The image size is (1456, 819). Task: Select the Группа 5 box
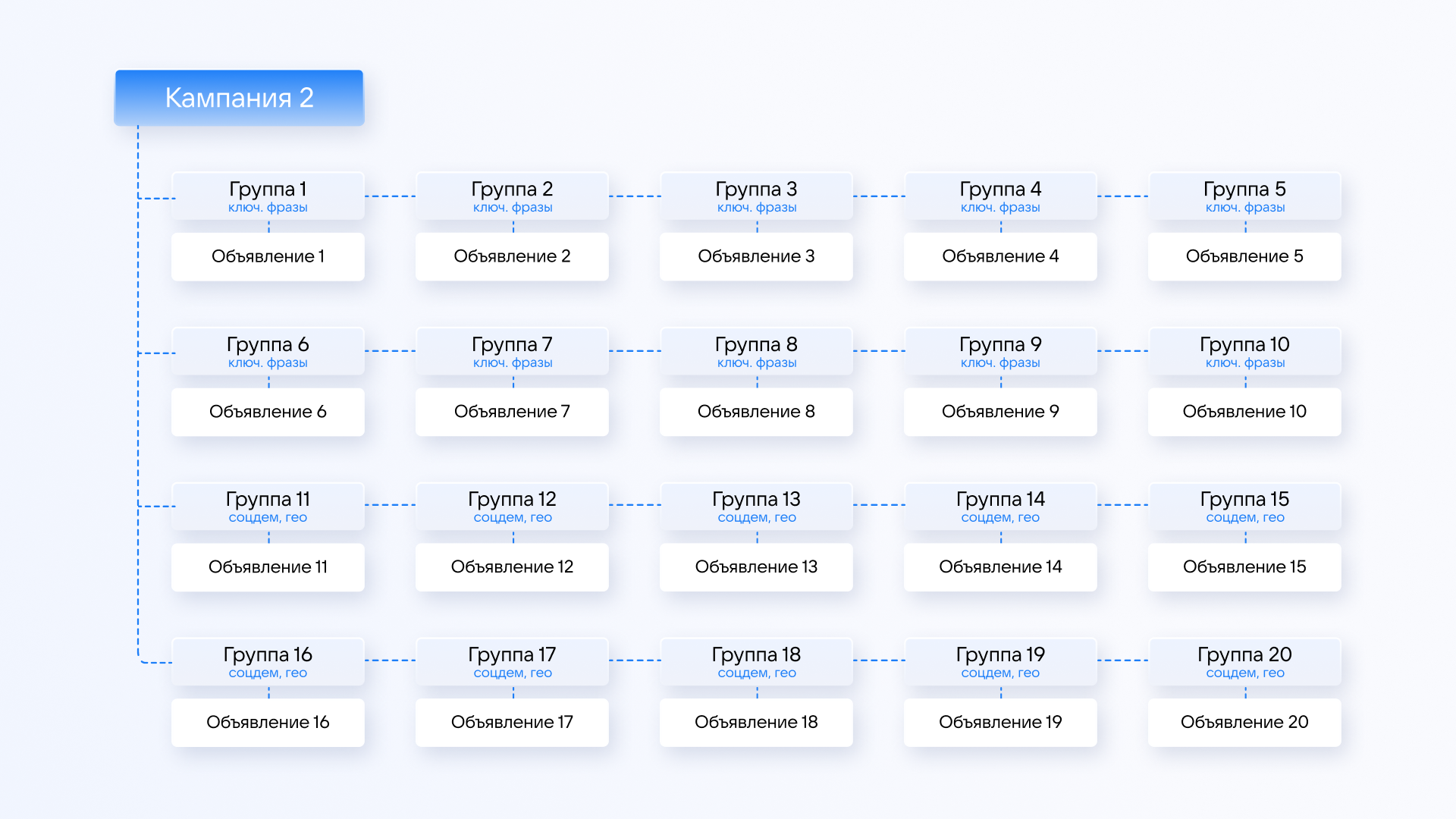click(1244, 196)
